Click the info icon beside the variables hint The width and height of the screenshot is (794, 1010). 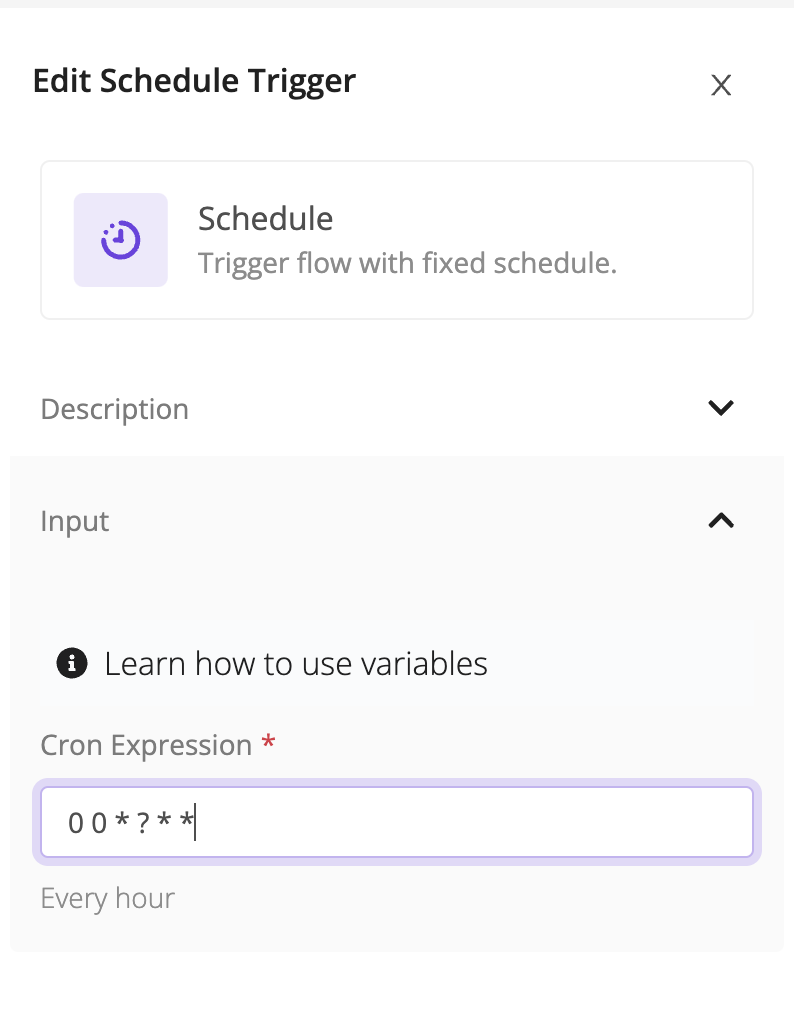pos(72,663)
